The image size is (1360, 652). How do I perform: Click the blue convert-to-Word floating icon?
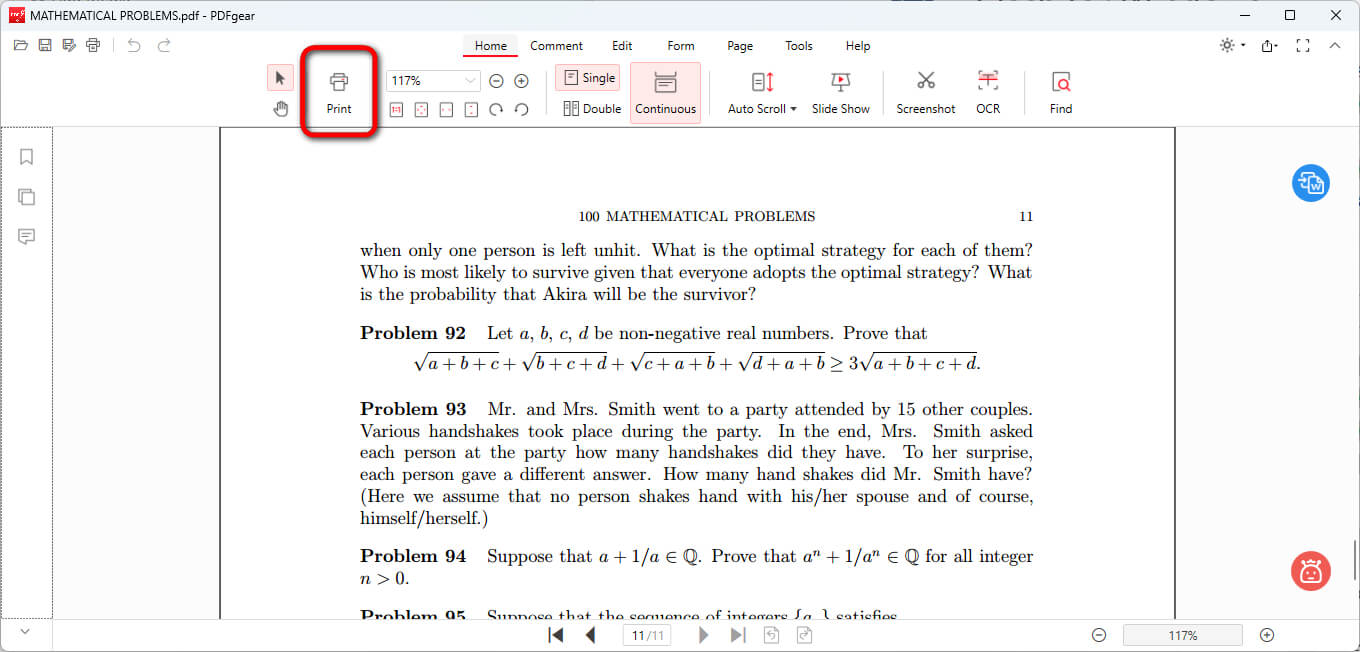coord(1310,183)
